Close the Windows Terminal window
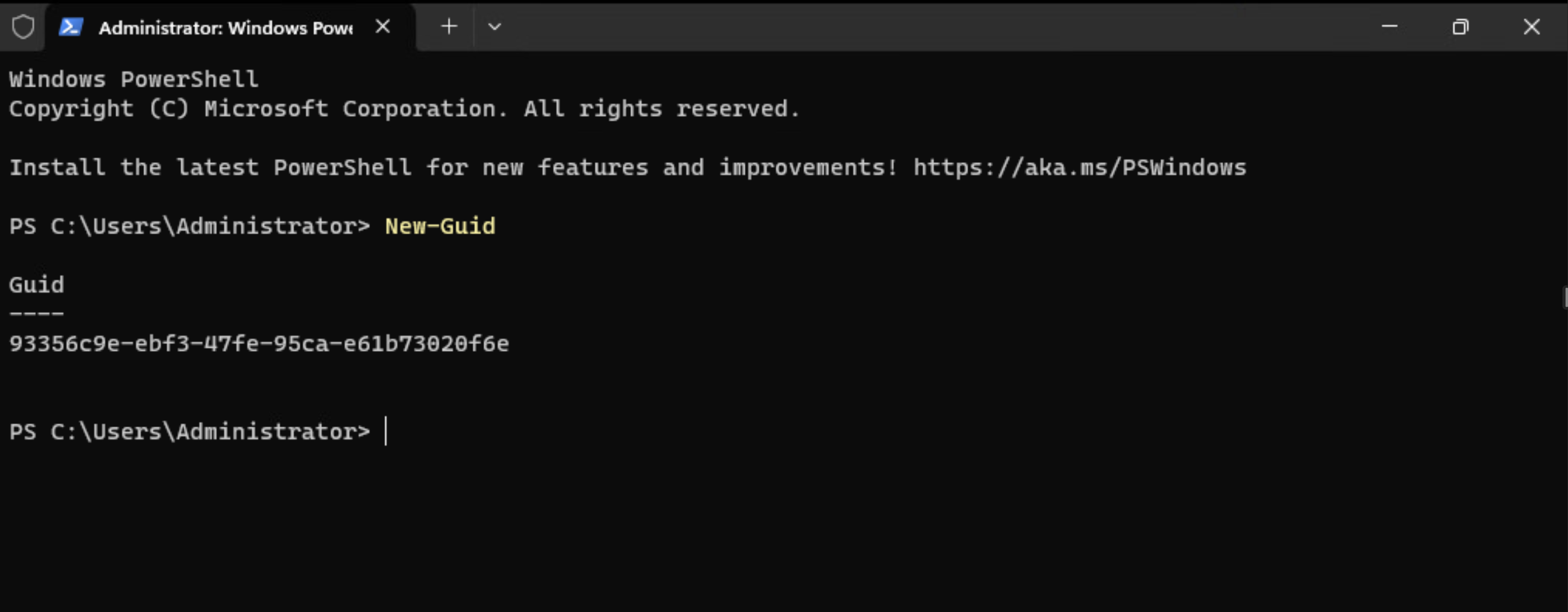 point(1531,26)
